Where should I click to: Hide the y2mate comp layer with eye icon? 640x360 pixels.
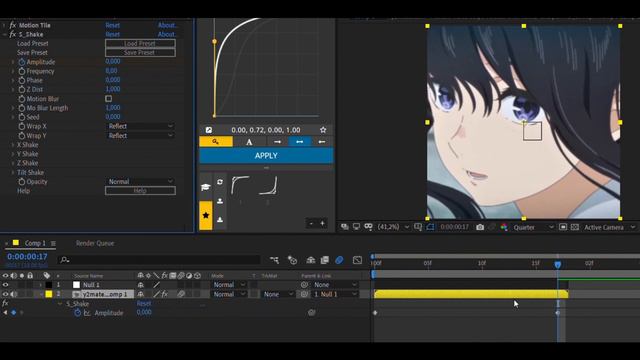[5, 294]
